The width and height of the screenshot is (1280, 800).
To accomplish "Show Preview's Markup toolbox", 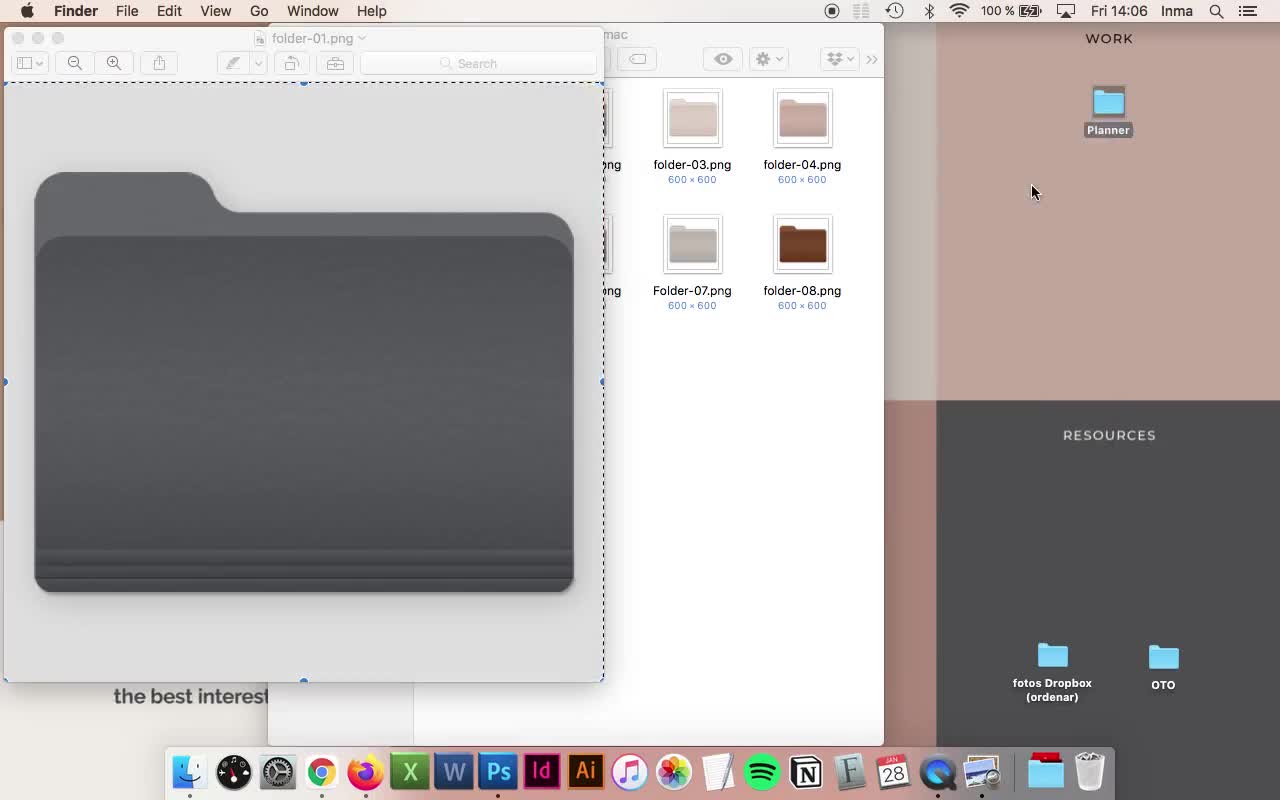I will point(335,63).
